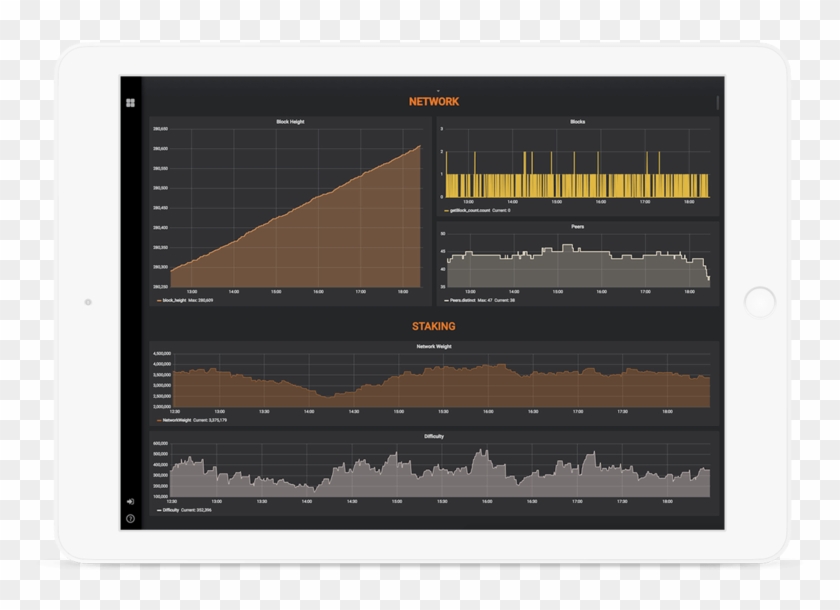Open the help question mark icon
Image resolution: width=840 pixels, height=610 pixels.
pyautogui.click(x=130, y=518)
